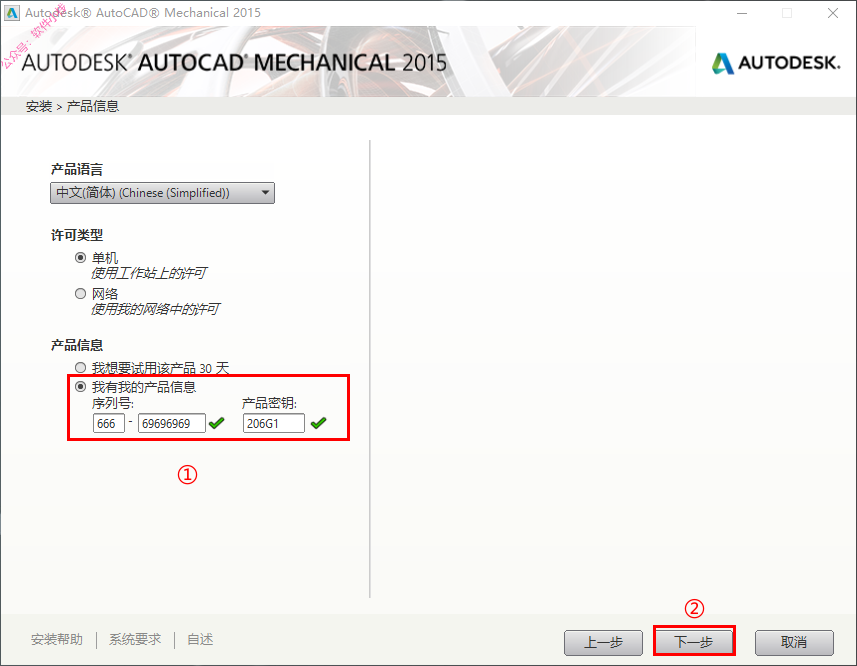This screenshot has width=857, height=666.
Task: Open the product language dropdown
Action: coord(162,193)
